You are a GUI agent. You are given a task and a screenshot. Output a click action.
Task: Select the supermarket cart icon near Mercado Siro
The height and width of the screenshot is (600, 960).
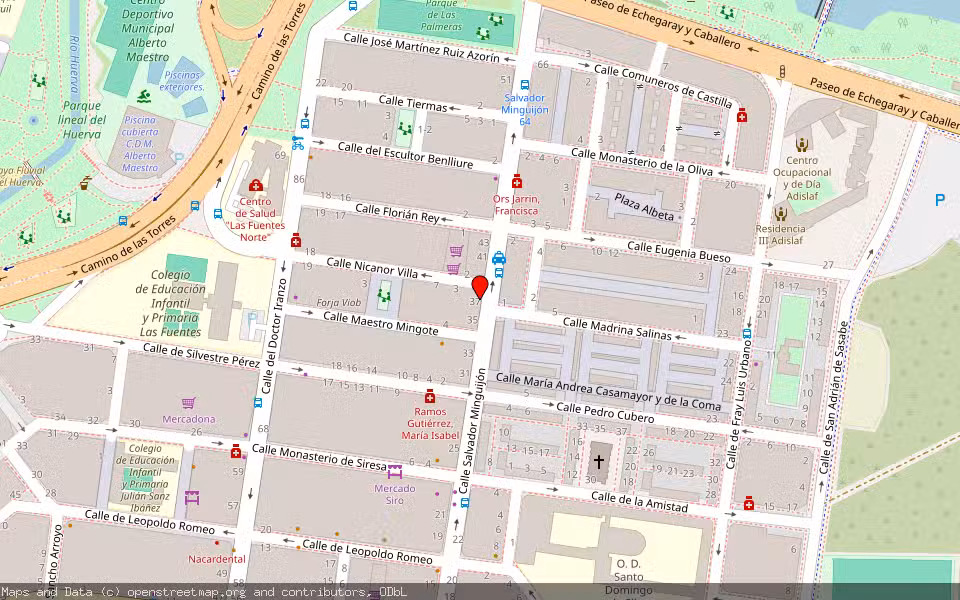395,472
